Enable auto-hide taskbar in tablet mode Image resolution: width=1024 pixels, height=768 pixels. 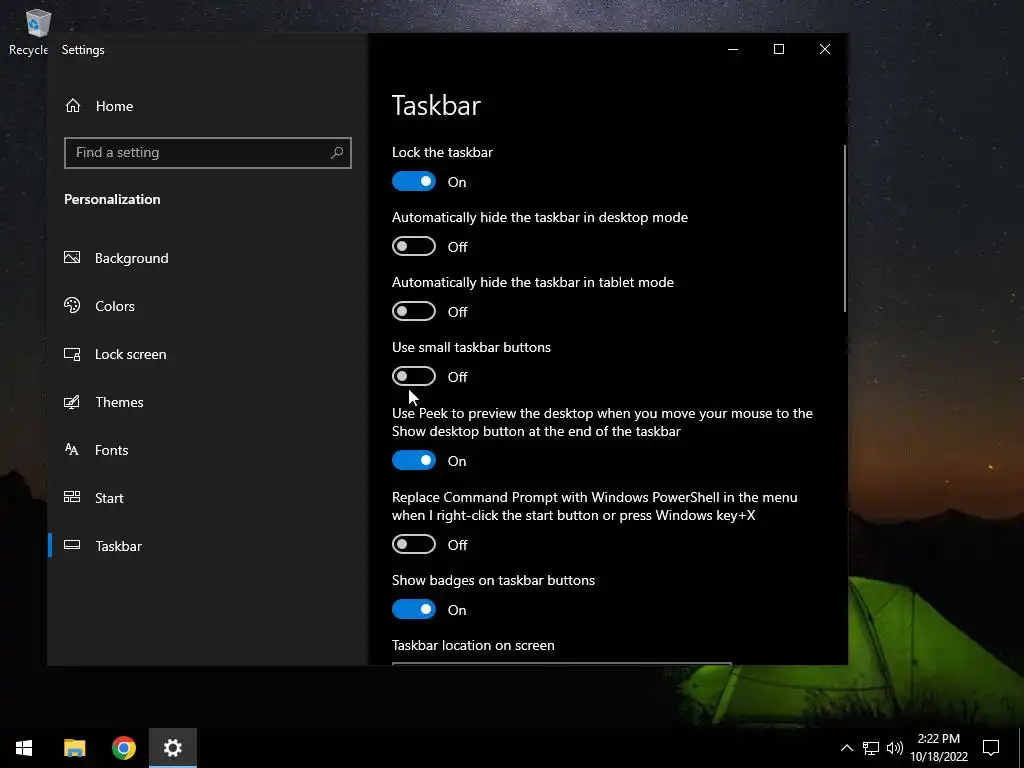click(x=413, y=312)
